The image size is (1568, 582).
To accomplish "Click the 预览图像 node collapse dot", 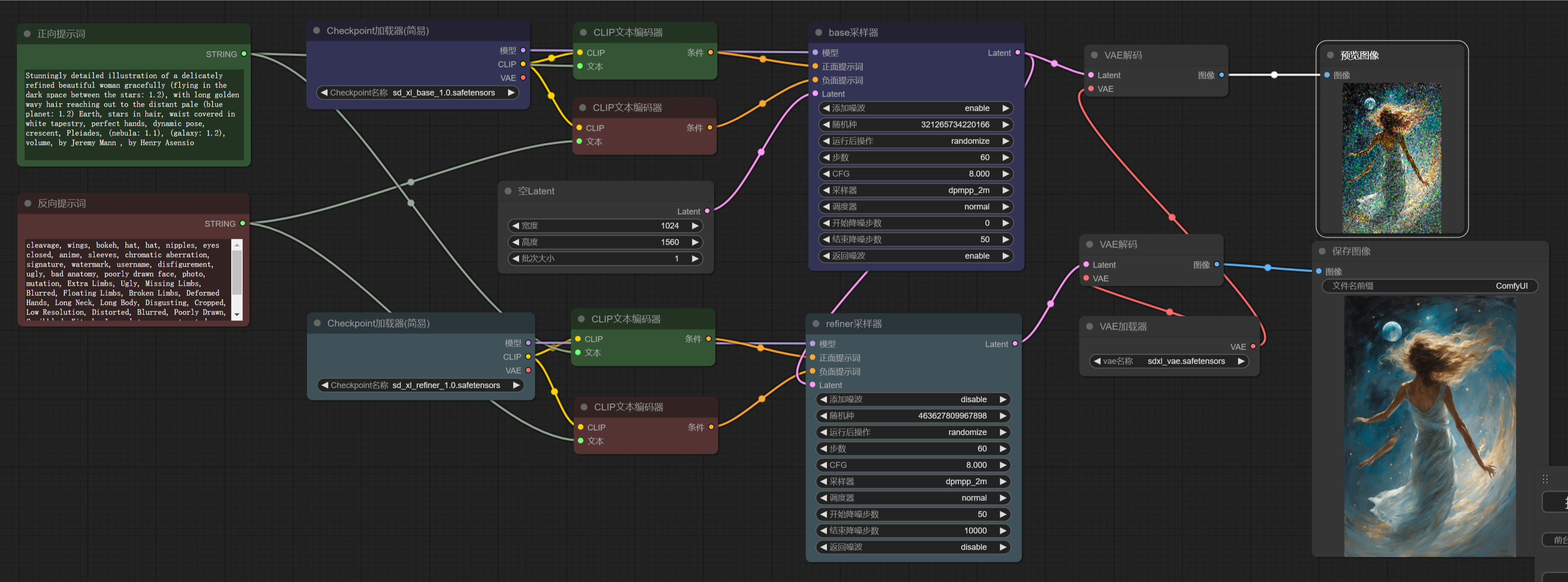I will (x=1330, y=55).
